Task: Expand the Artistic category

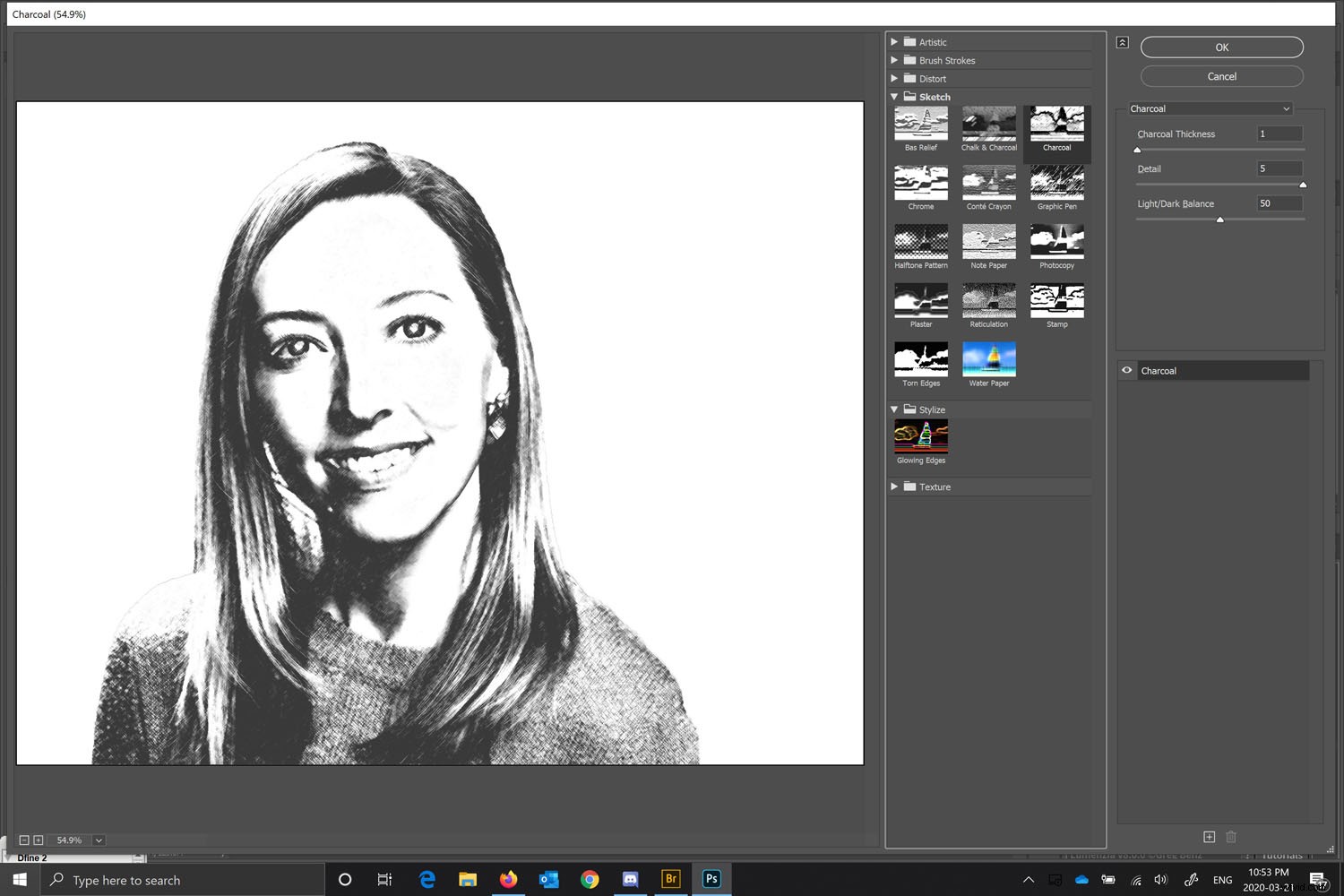Action: click(x=893, y=41)
